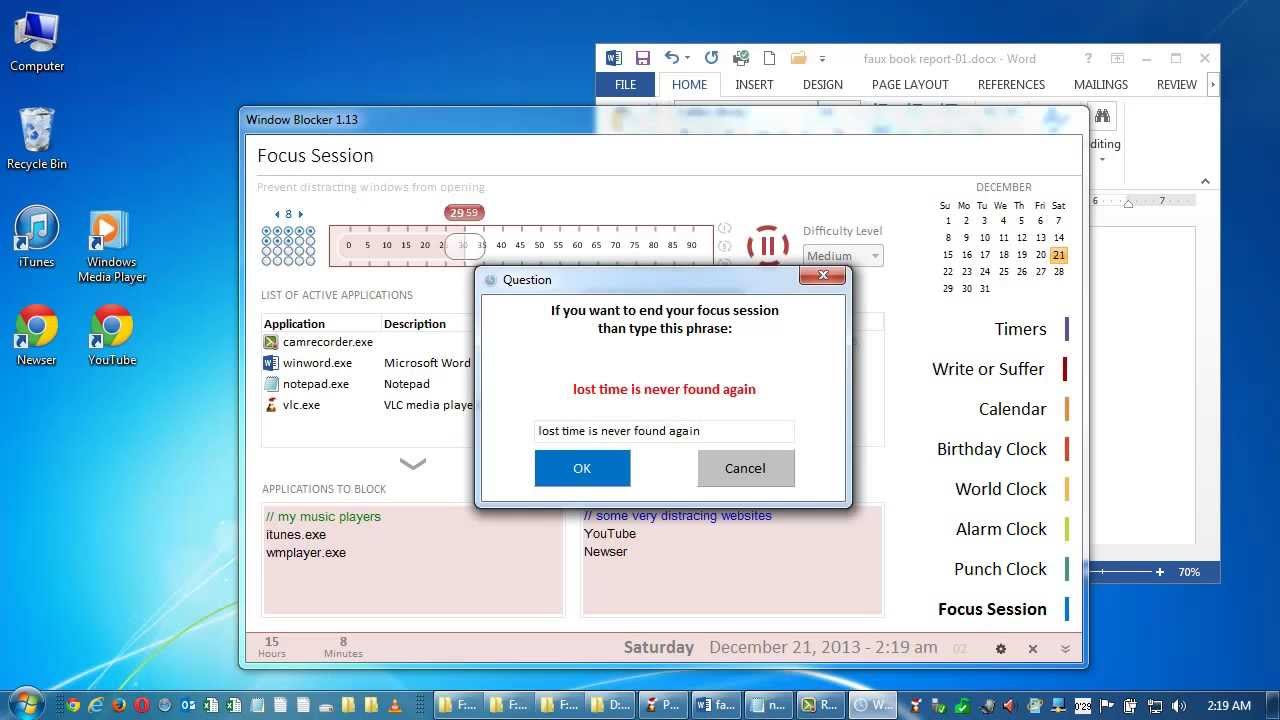Open the Newser Chrome desktop shortcut
This screenshot has height=720, width=1280.
(37, 336)
